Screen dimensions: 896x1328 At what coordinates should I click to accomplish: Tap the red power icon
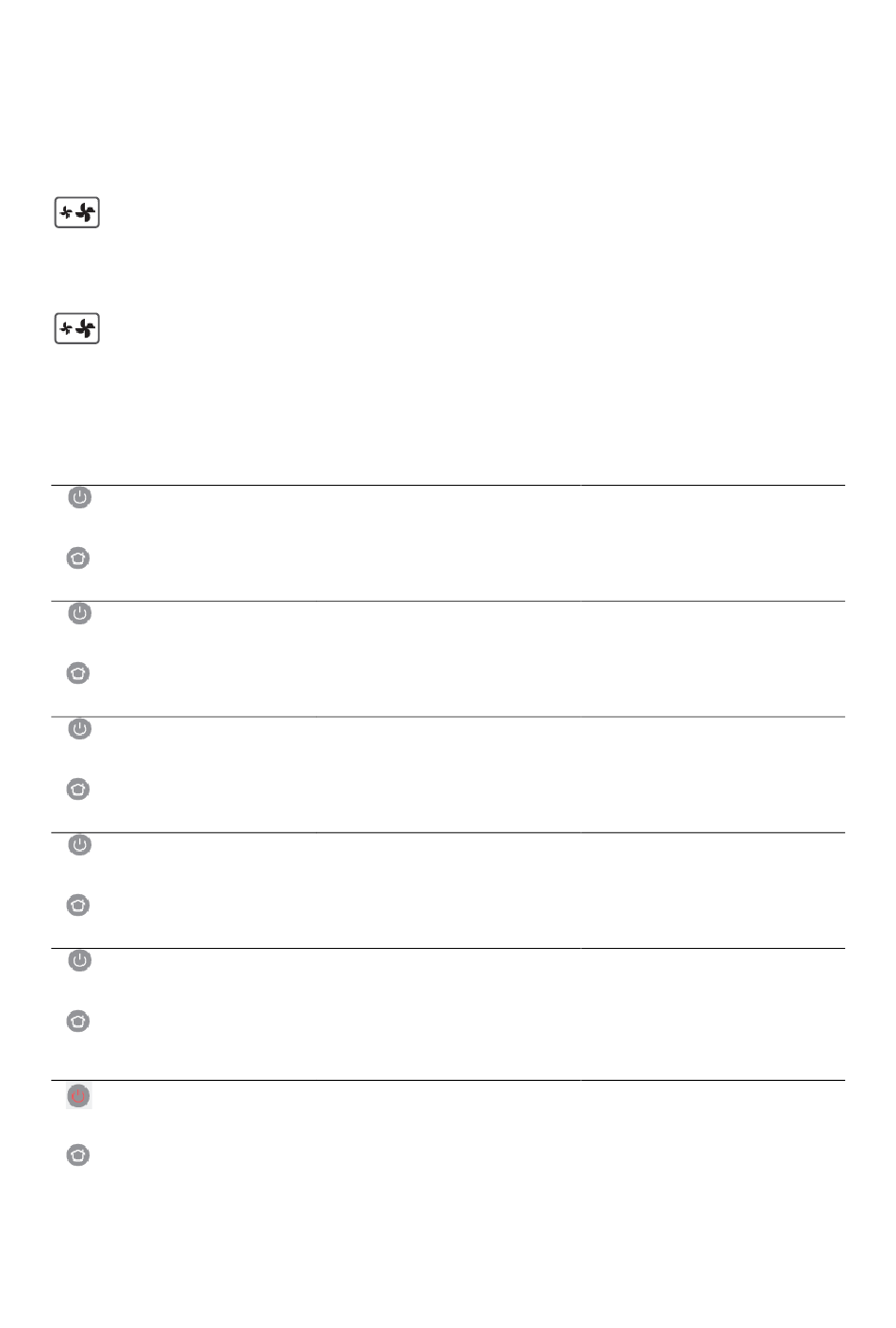[79, 1096]
